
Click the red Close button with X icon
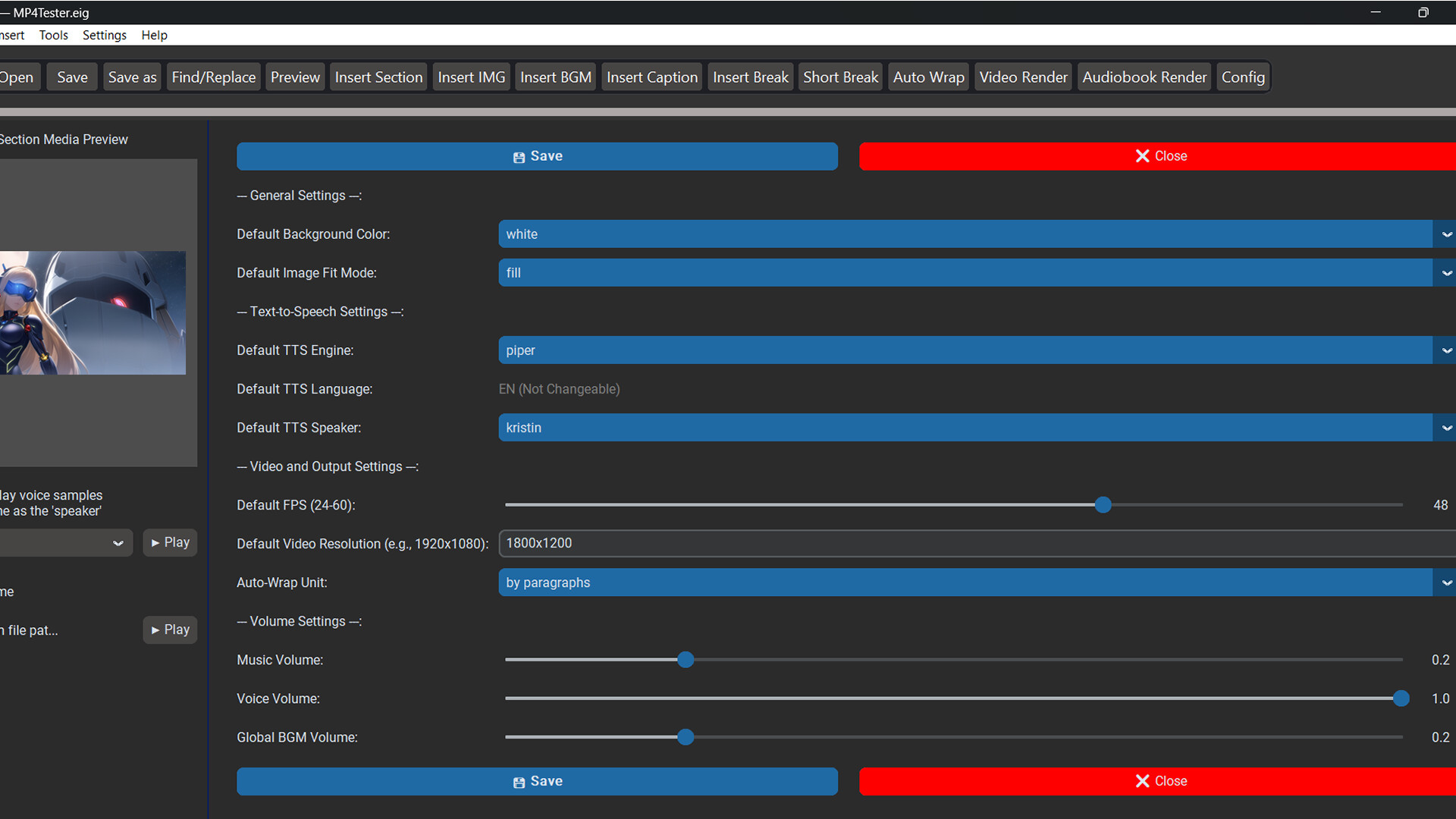(1161, 156)
